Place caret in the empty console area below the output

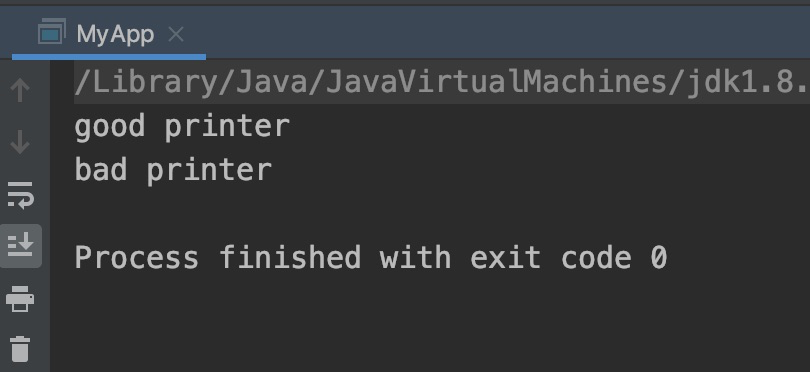coord(429,326)
